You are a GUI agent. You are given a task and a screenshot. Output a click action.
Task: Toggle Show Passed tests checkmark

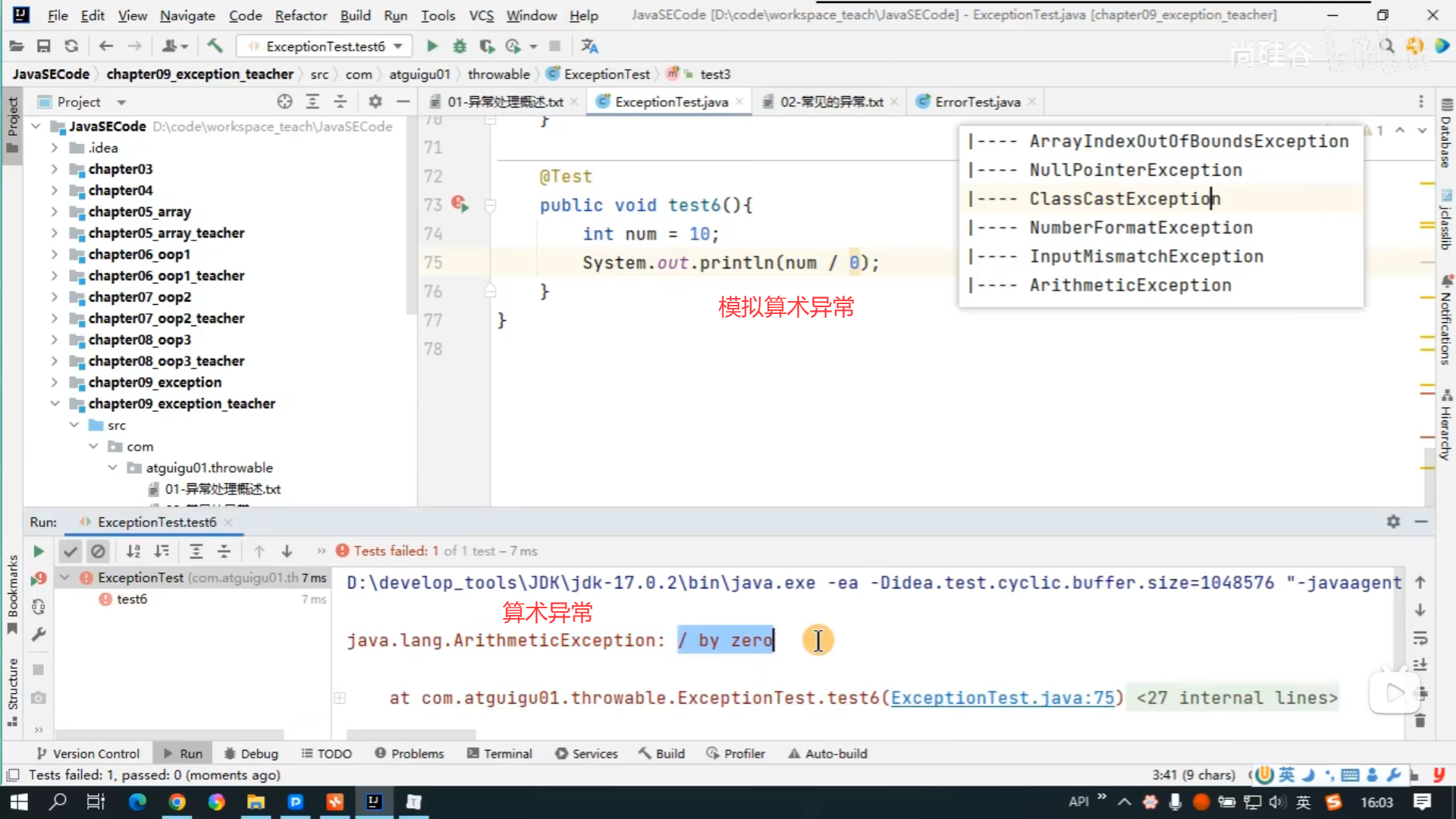[x=71, y=551]
